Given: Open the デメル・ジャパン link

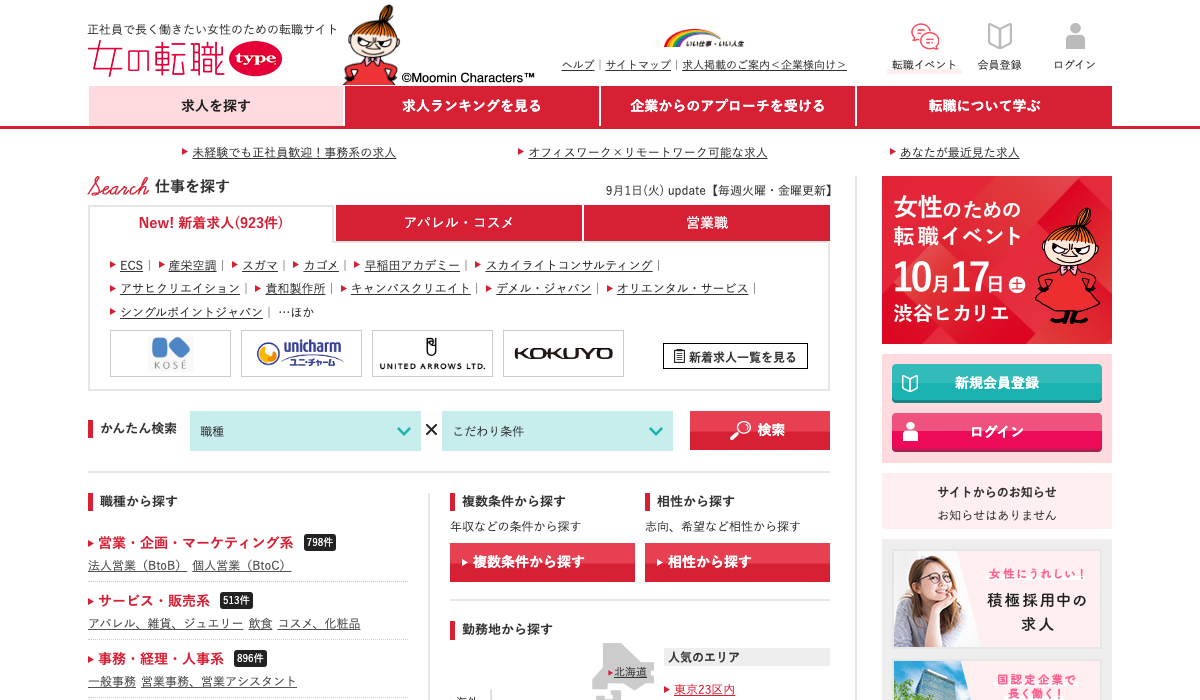Looking at the screenshot, I should click(544, 288).
